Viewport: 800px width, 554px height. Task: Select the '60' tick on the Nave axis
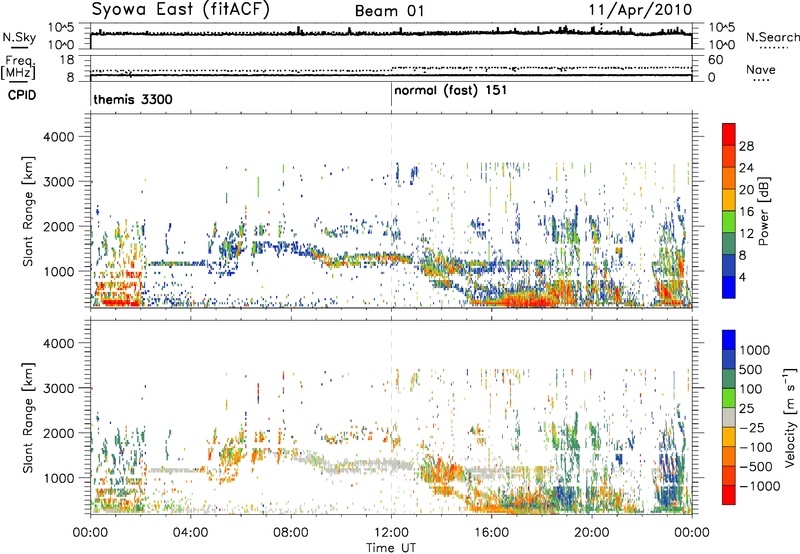tap(715, 60)
